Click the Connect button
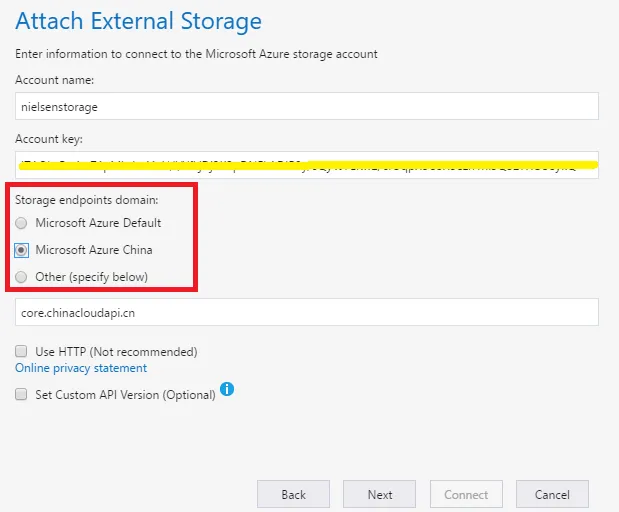This screenshot has width=619, height=512. point(466,494)
